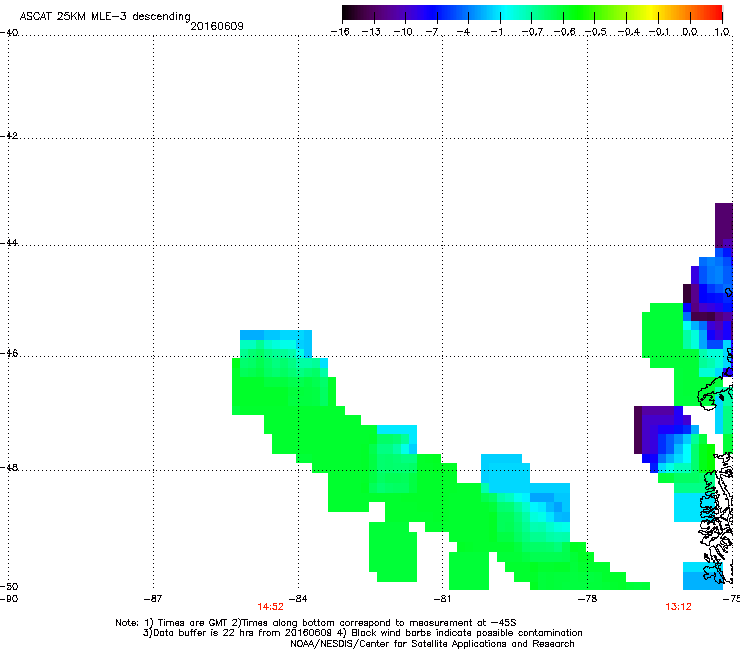Click the colorbar label -13

tap(371, 32)
